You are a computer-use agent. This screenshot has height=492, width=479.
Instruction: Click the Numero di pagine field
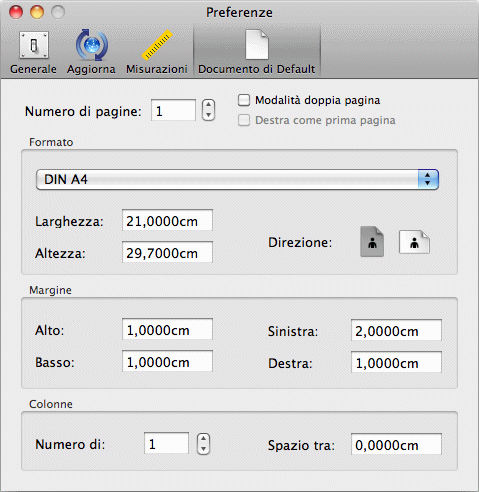173,110
